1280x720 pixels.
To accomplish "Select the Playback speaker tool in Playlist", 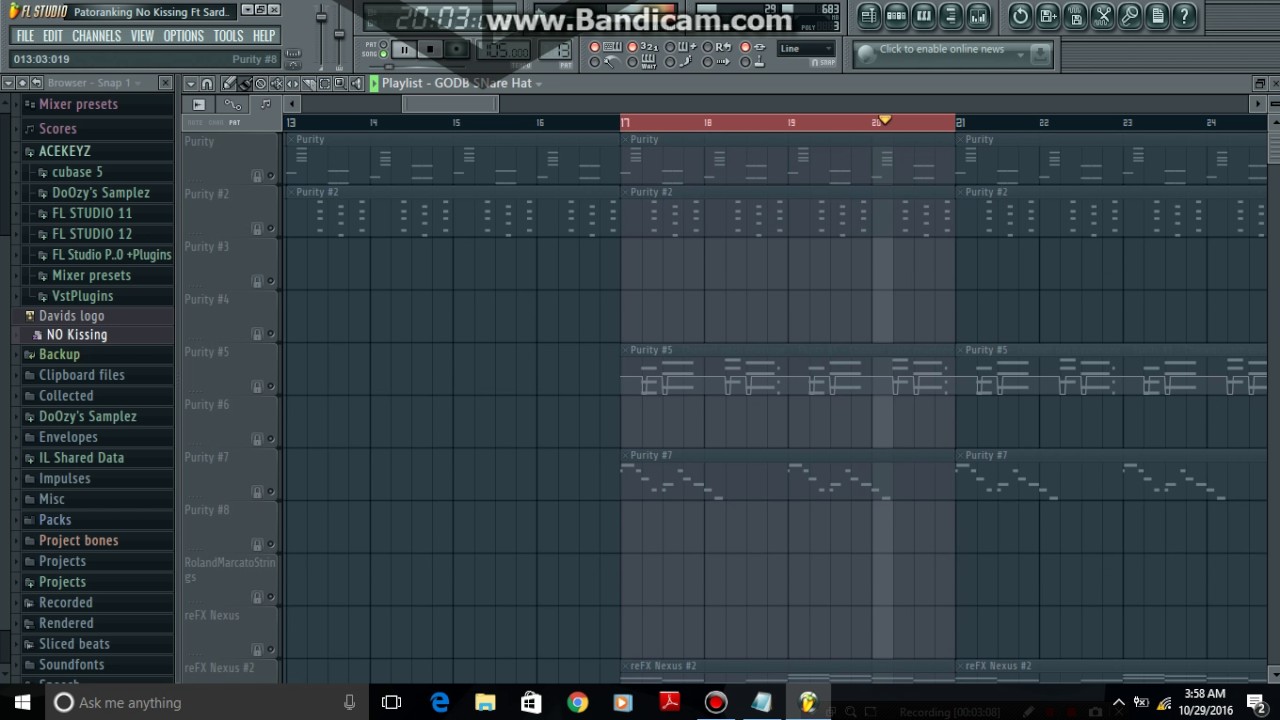I will 357,83.
